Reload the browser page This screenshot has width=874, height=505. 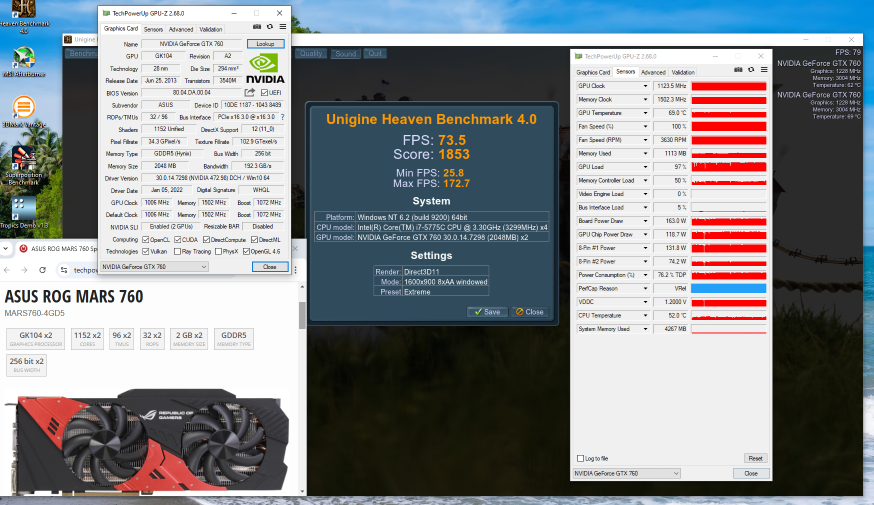coord(42,270)
